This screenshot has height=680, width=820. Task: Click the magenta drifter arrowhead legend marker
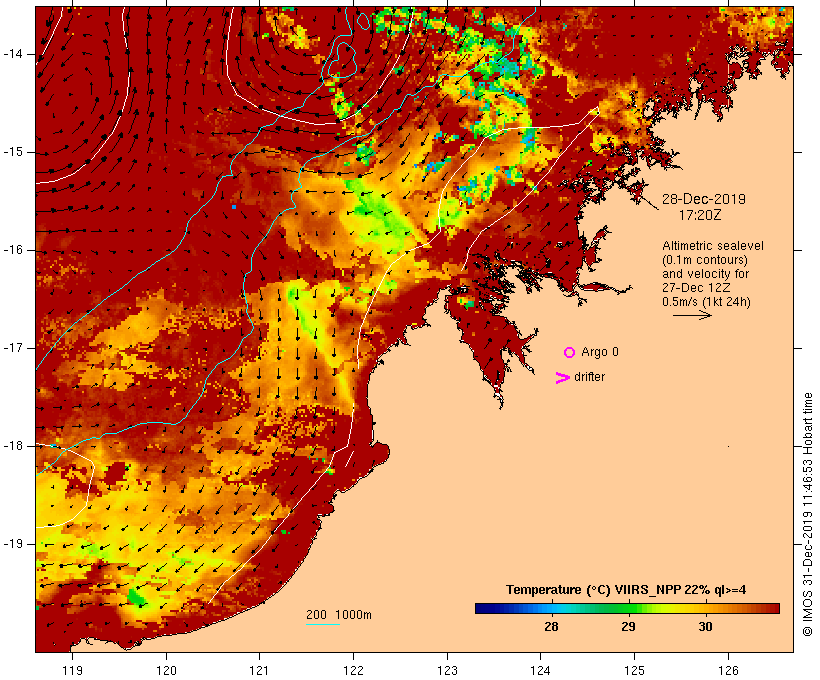pyautogui.click(x=562, y=378)
